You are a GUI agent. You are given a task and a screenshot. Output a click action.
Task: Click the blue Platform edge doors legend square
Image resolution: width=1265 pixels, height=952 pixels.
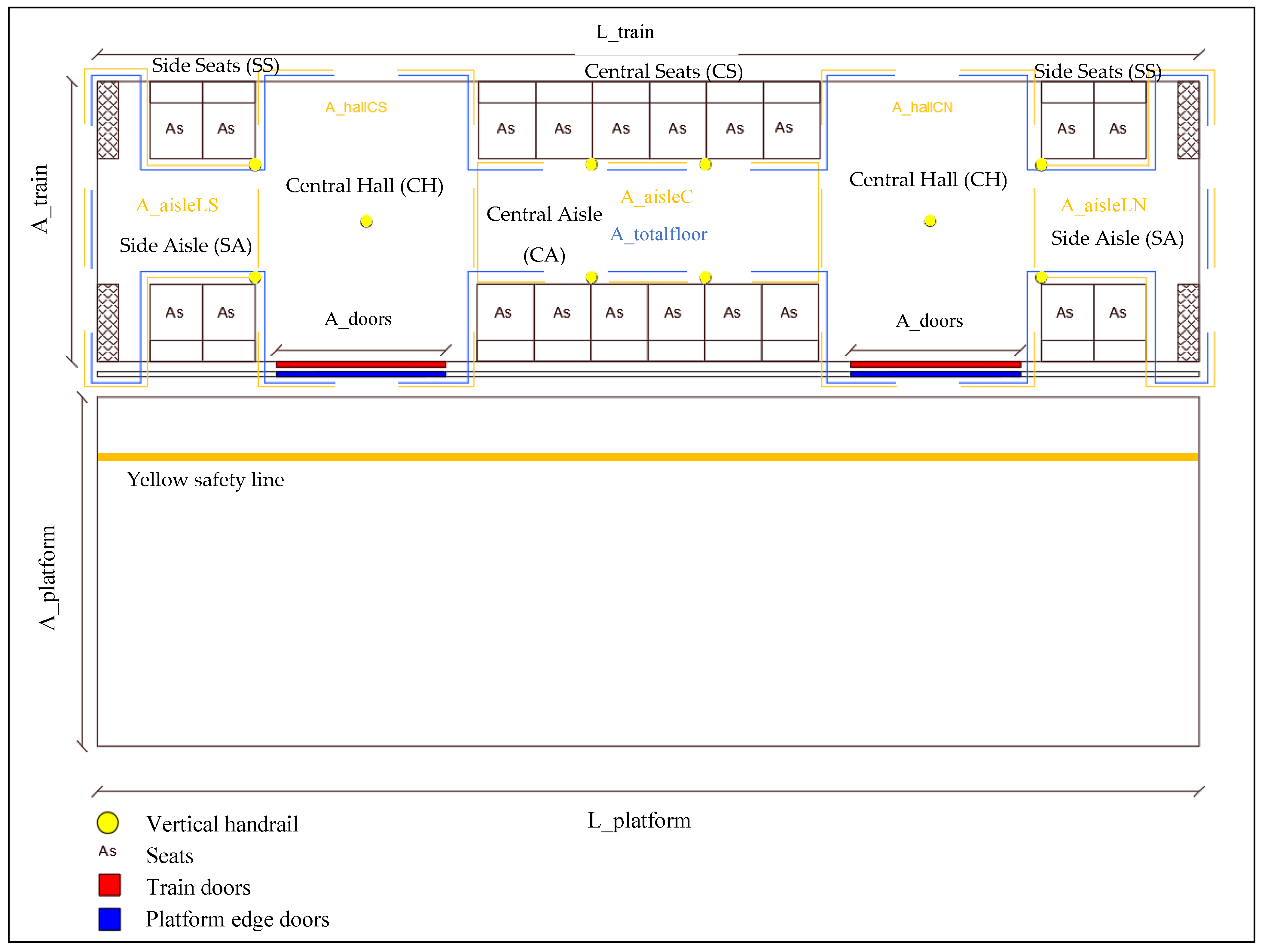point(109,919)
